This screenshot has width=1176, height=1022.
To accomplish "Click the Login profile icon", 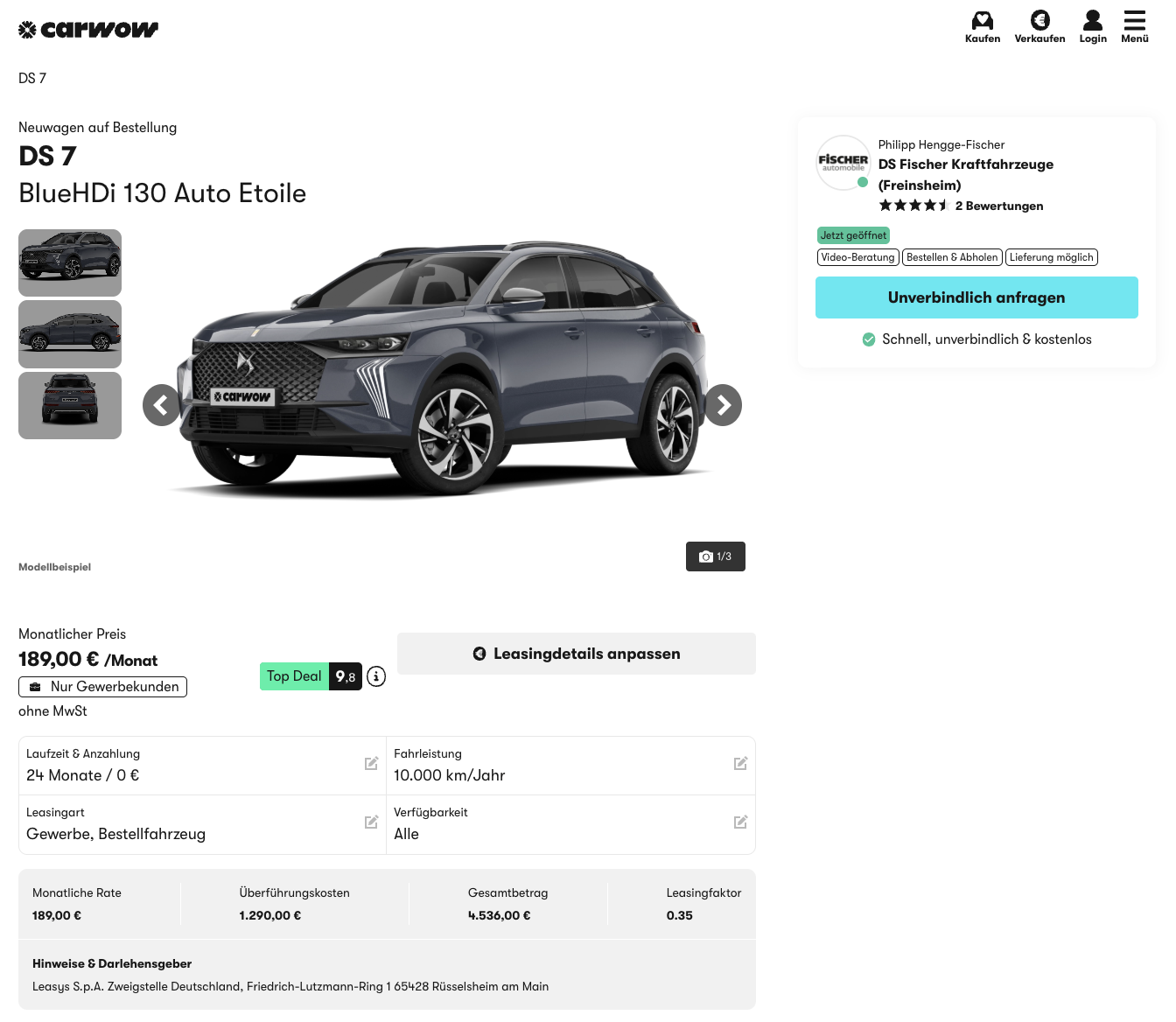I will click(x=1092, y=21).
